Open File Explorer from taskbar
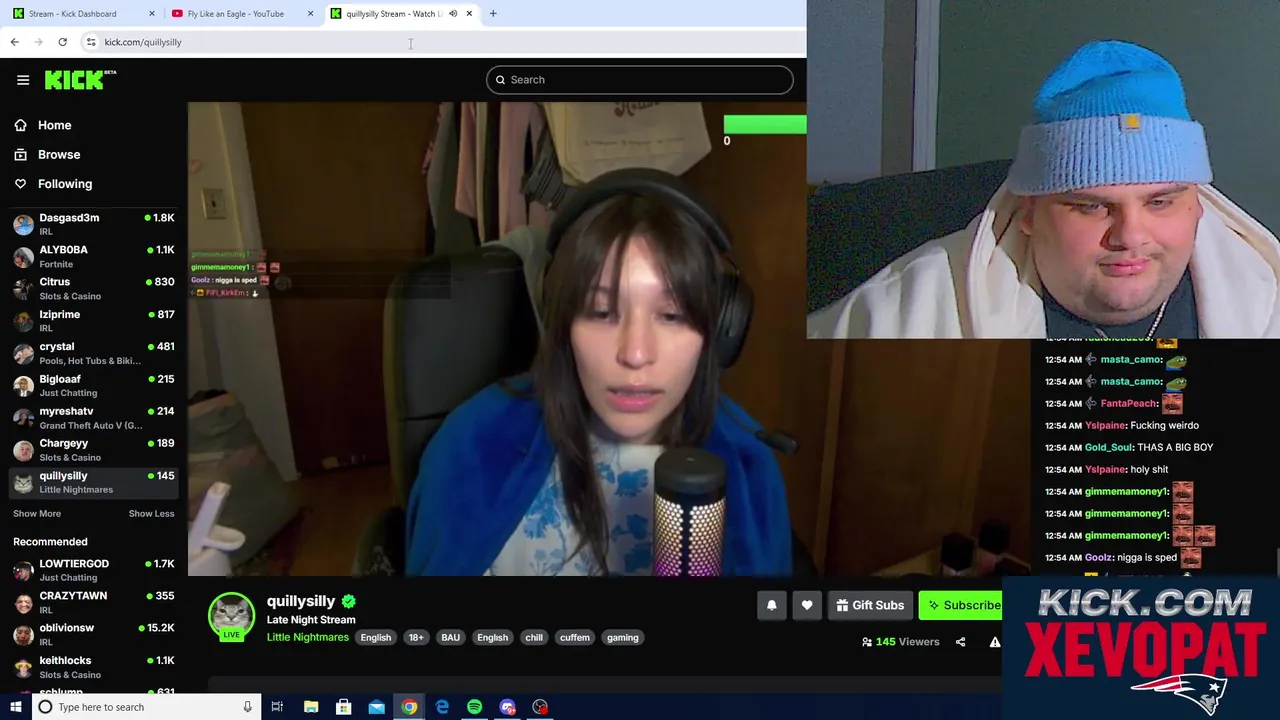This screenshot has width=1280, height=720. tap(311, 707)
